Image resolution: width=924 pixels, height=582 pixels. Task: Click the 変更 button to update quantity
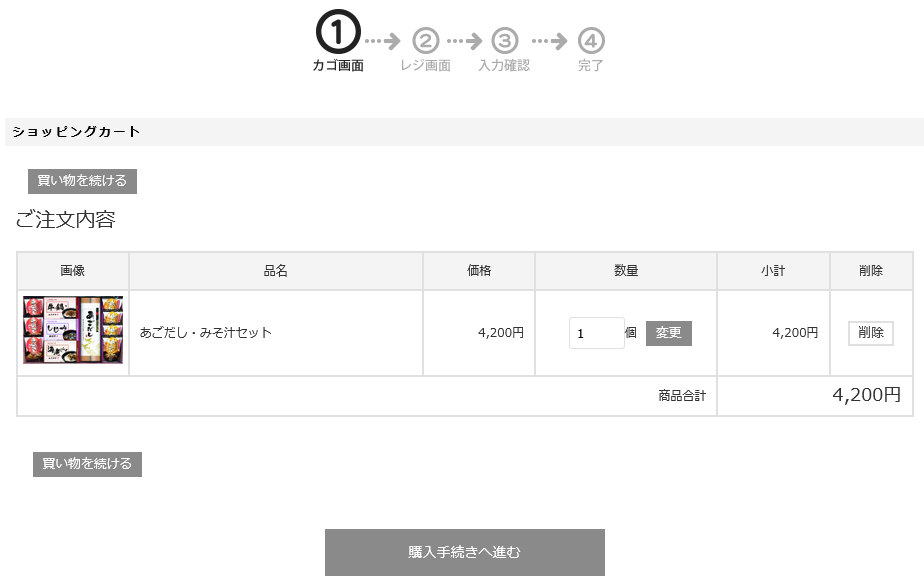point(669,333)
